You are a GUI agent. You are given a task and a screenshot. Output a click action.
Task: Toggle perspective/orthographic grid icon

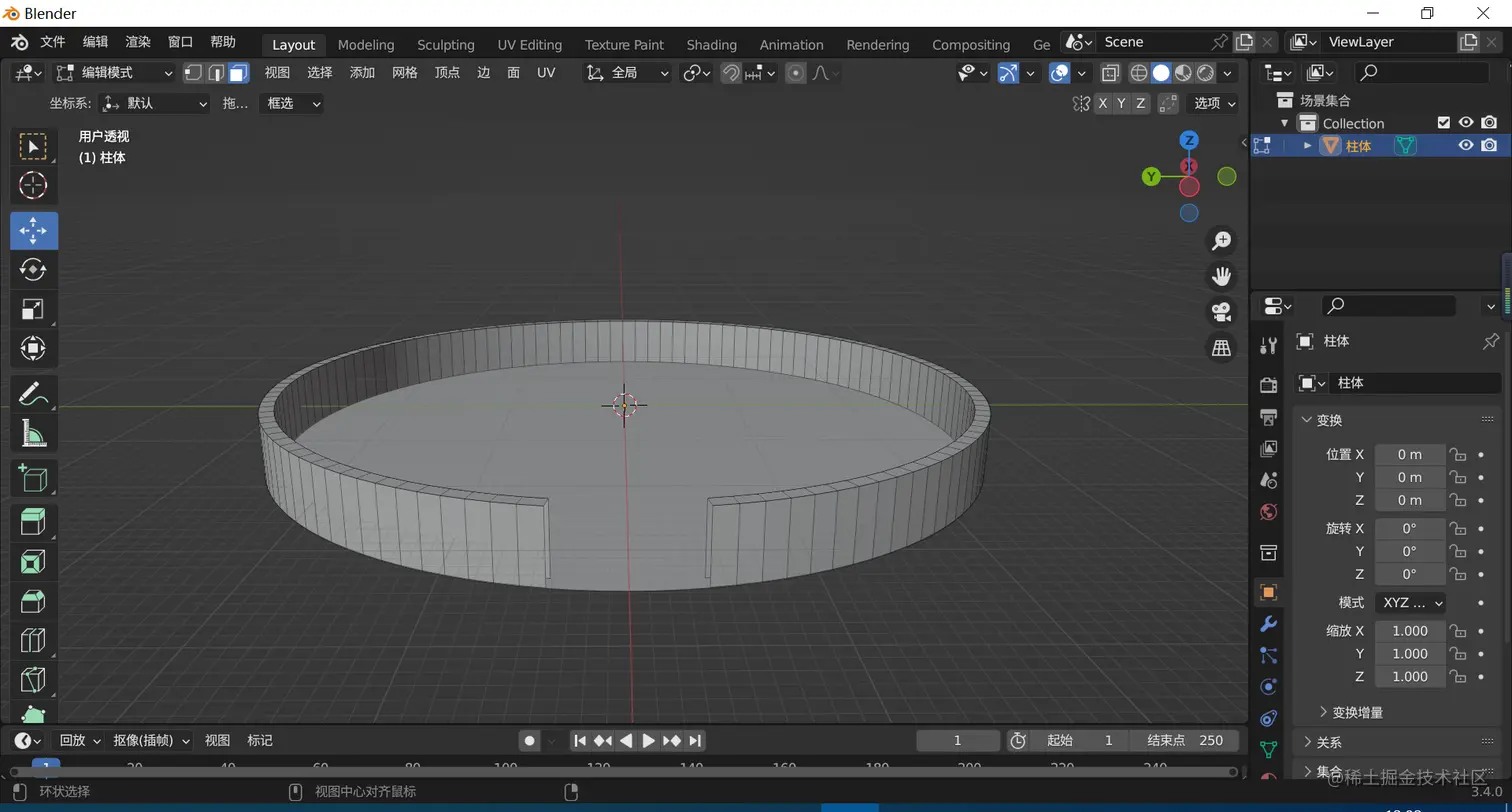(1221, 347)
